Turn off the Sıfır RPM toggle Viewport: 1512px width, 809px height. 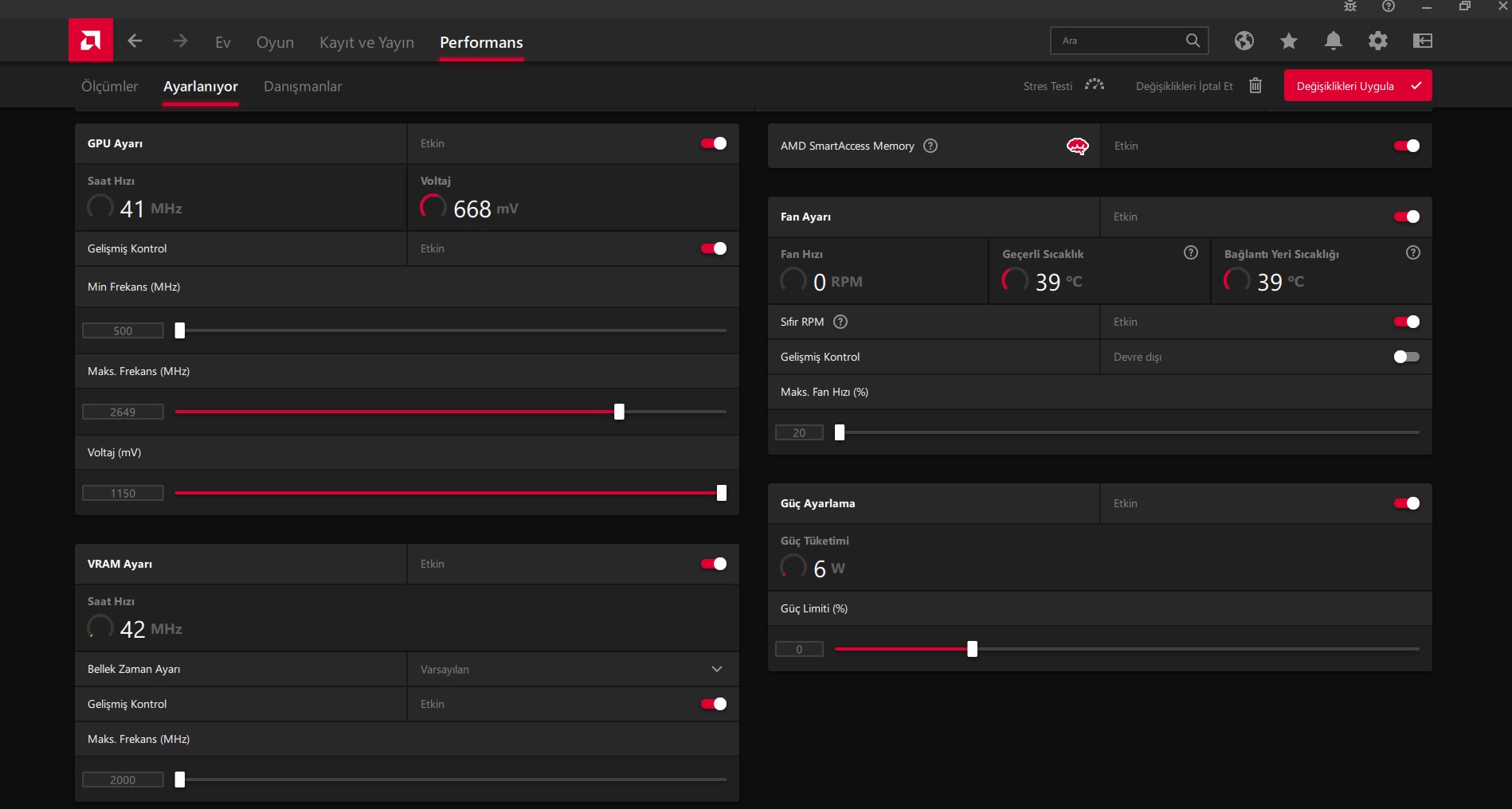point(1406,322)
